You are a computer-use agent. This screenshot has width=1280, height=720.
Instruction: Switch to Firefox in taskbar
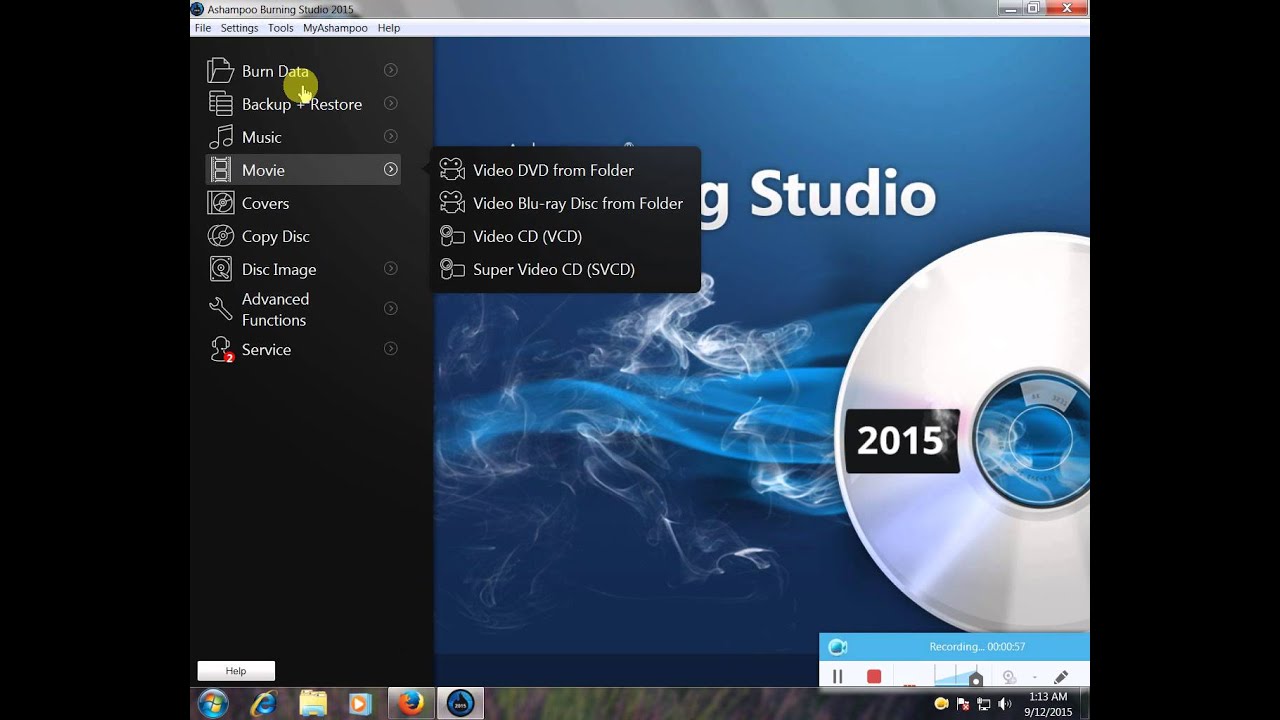[x=411, y=704]
